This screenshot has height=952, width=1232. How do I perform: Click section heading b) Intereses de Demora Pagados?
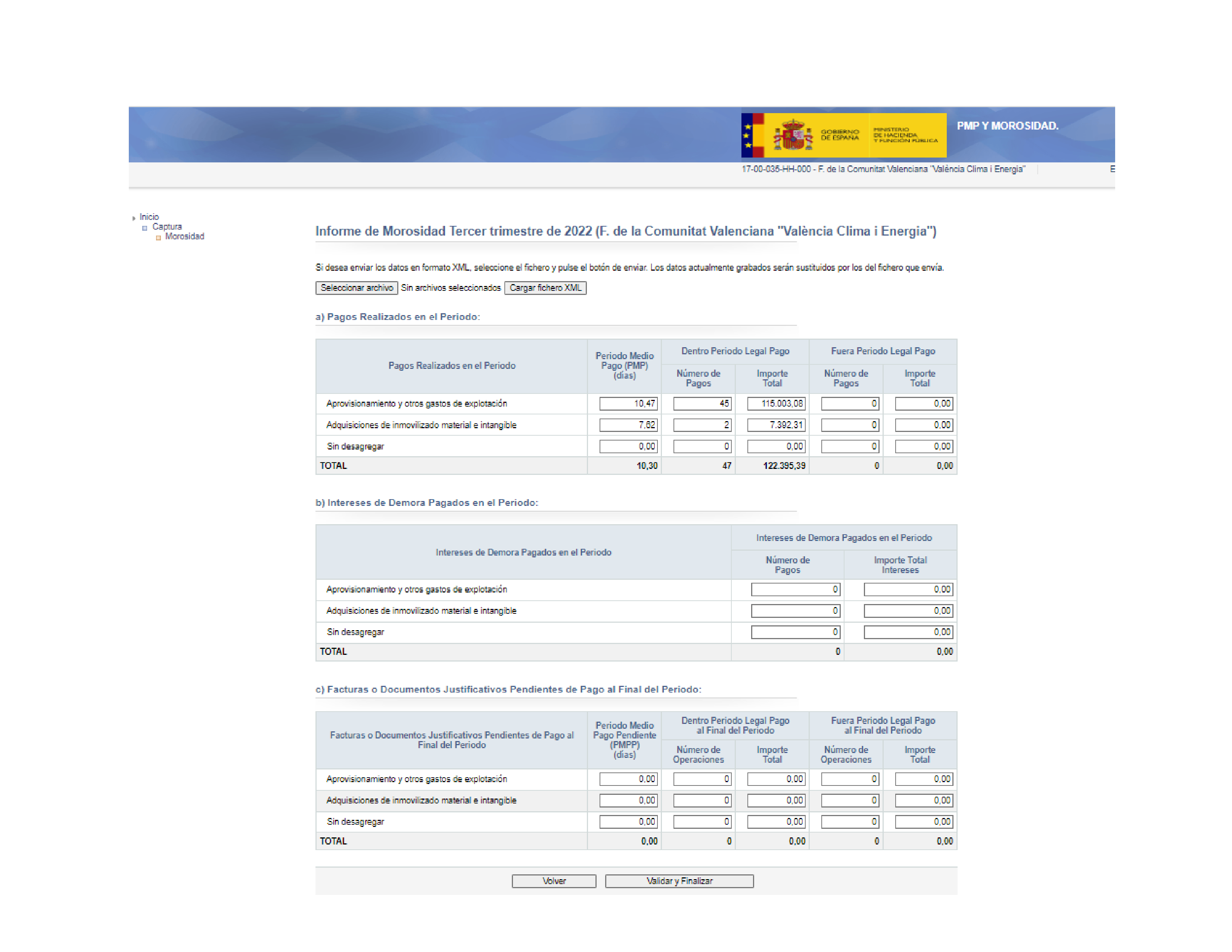(x=426, y=503)
